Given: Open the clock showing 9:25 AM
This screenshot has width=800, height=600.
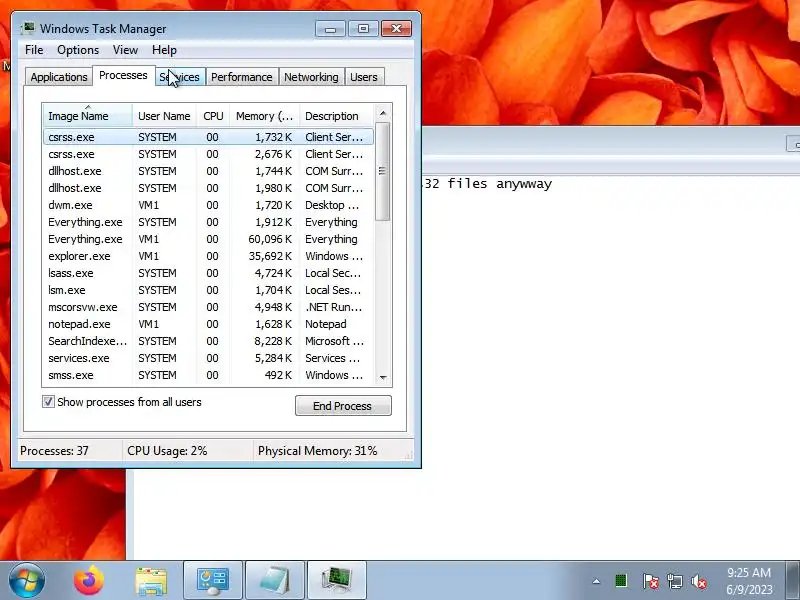Looking at the screenshot, I should tap(748, 581).
